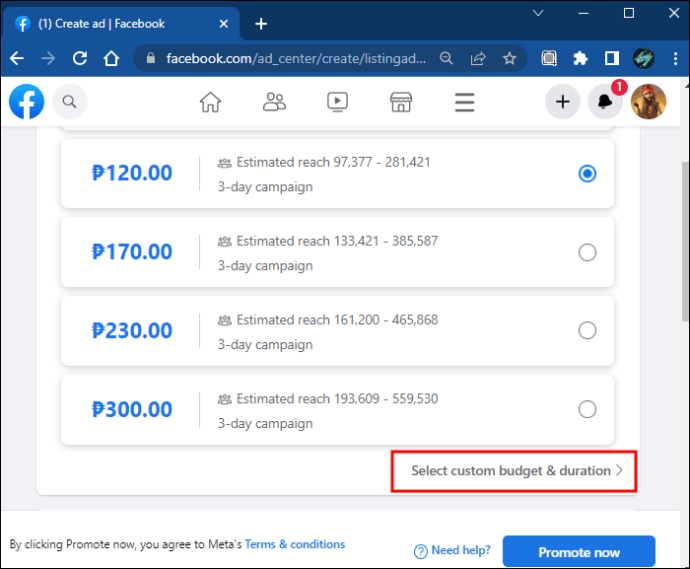Click the browser Back arrow
This screenshot has height=569, width=690.
[x=17, y=58]
